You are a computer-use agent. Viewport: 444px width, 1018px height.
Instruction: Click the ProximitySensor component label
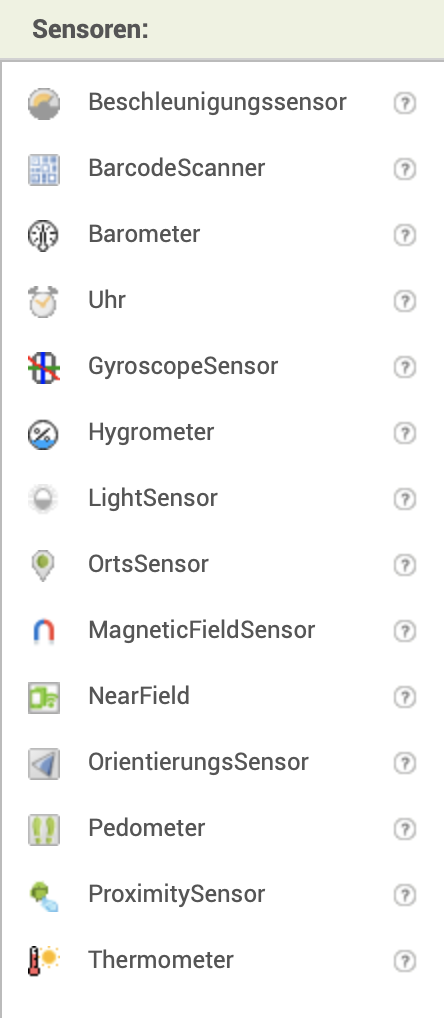177,894
